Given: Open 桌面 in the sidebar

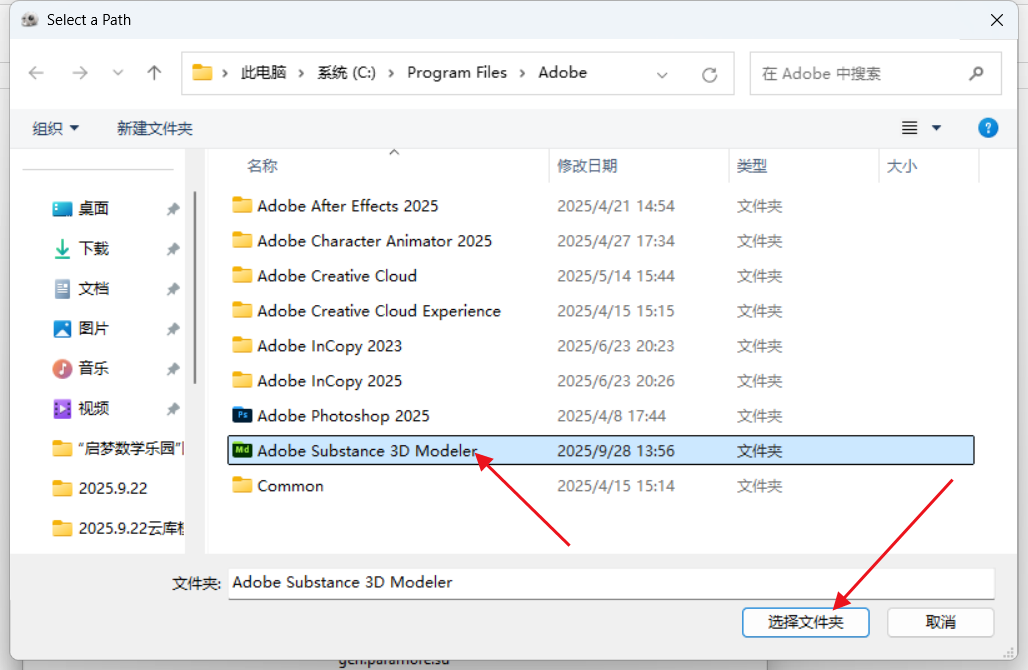Looking at the screenshot, I should point(94,208).
